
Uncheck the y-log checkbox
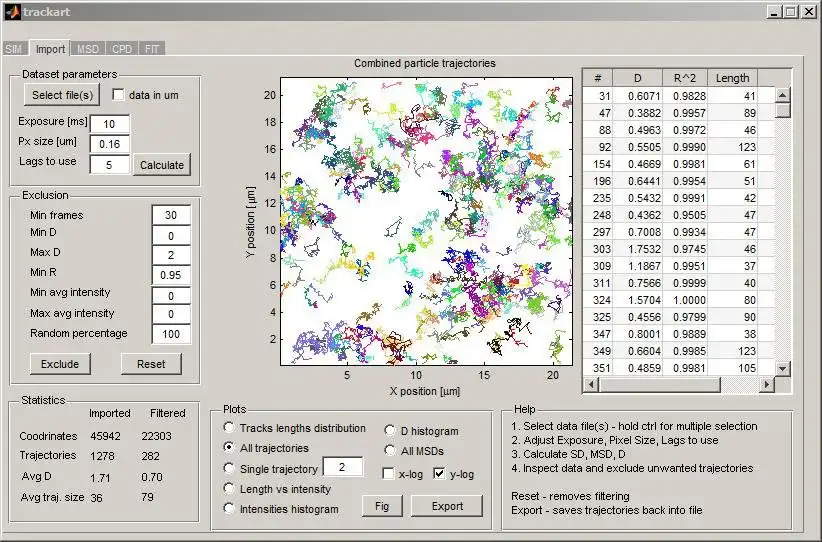coord(440,474)
